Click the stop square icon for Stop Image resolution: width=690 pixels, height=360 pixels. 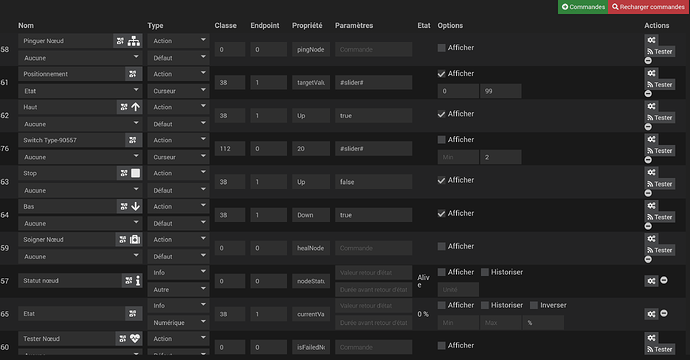pyautogui.click(x=136, y=173)
